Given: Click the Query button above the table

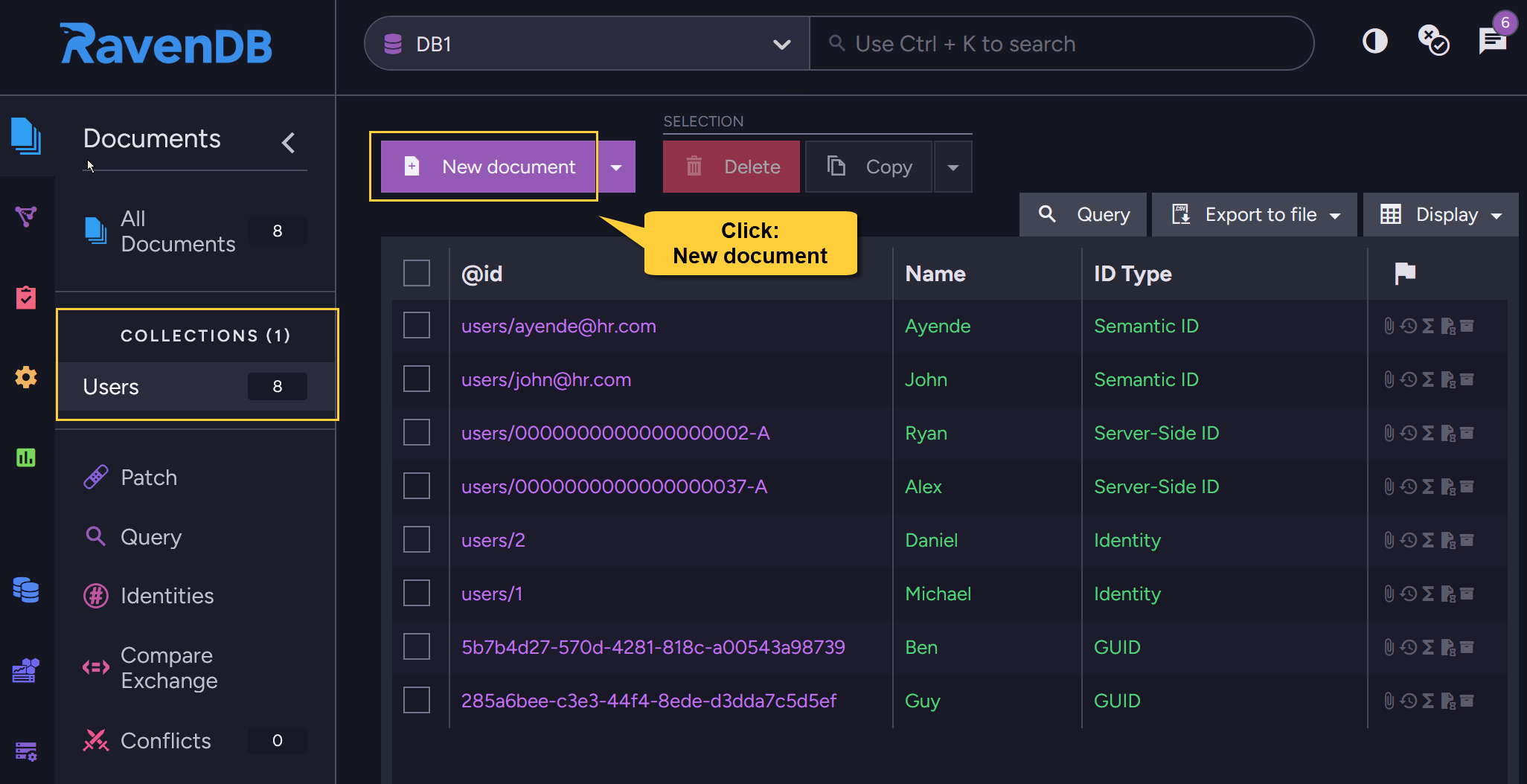Looking at the screenshot, I should pos(1083,214).
